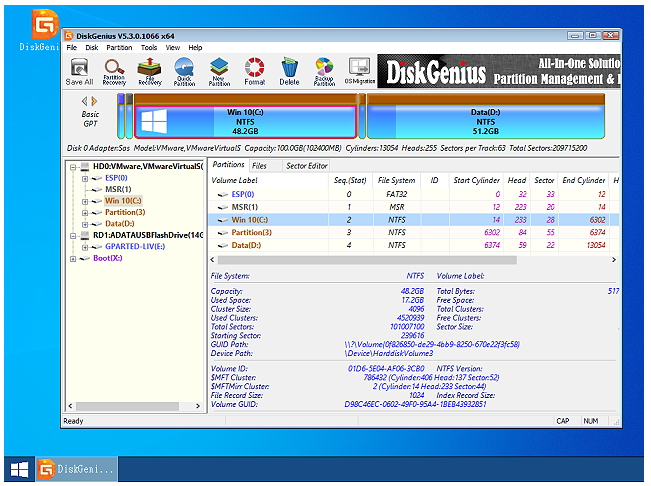The width and height of the screenshot is (651, 486).
Task: Open the Tools menu
Action: (x=149, y=47)
